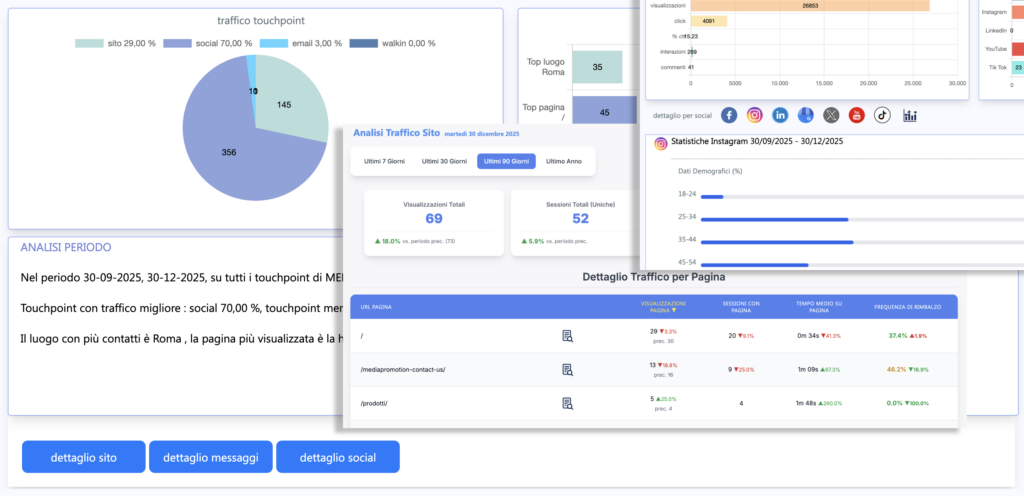Open Google Business Profile detail icon

806,116
